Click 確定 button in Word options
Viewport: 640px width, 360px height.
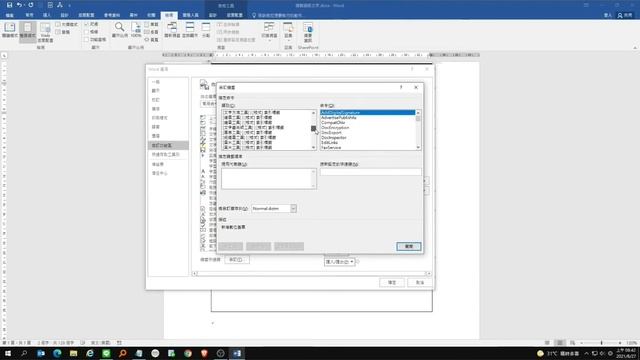pyautogui.click(x=392, y=282)
